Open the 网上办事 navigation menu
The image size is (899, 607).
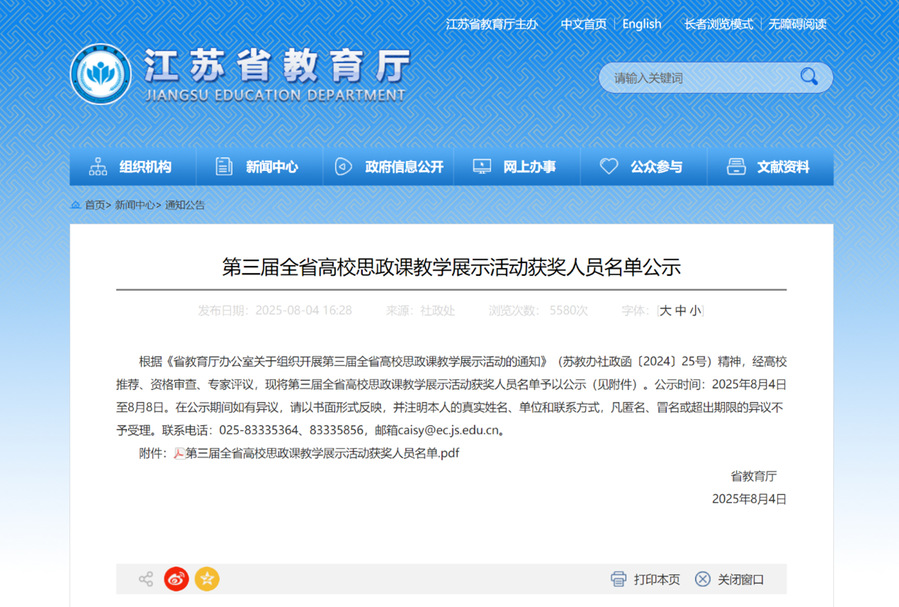tap(515, 167)
